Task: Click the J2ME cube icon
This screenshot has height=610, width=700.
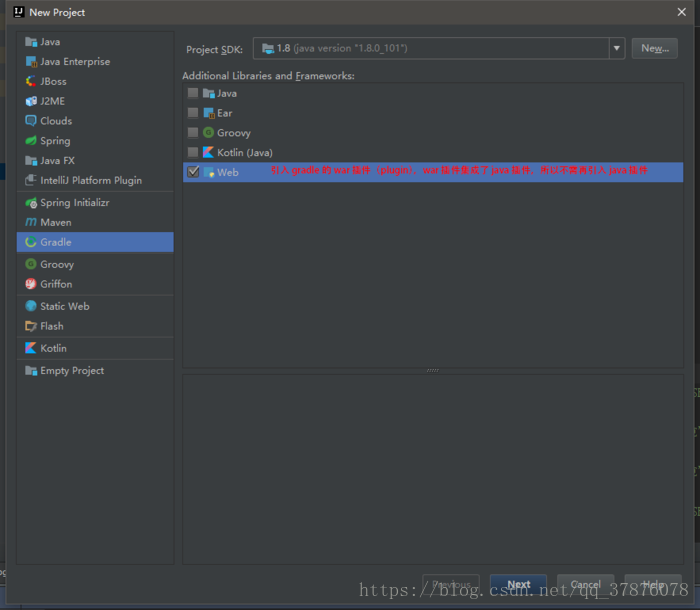Action: coord(31,101)
